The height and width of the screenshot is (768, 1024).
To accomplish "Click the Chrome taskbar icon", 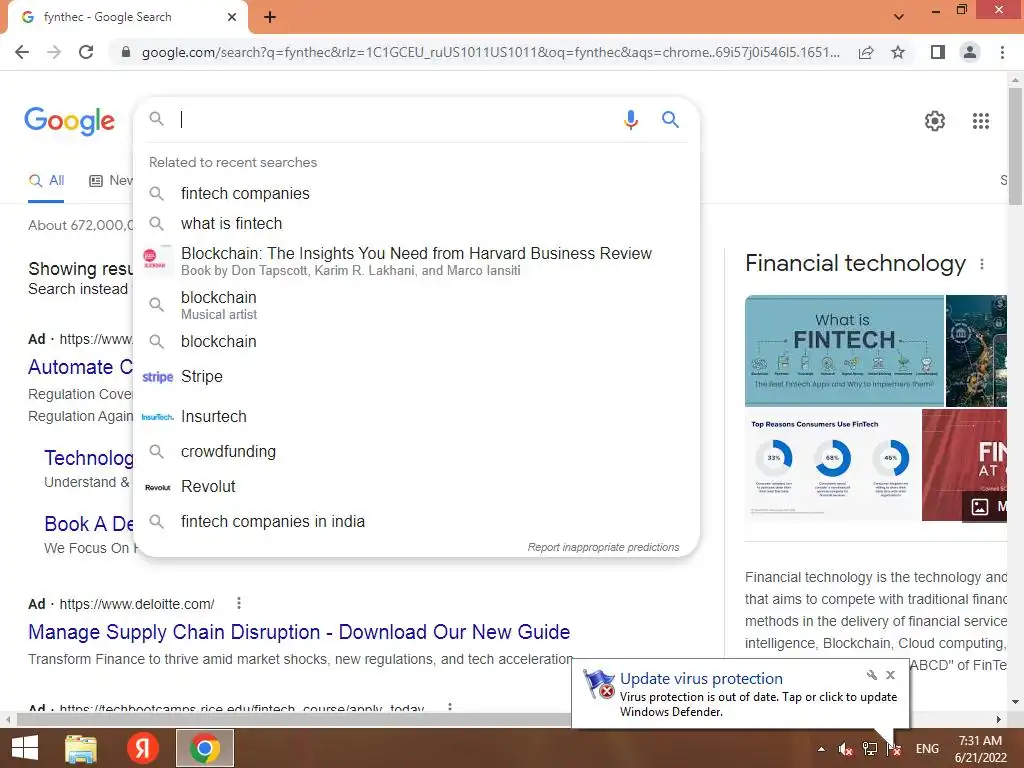I will pos(204,748).
